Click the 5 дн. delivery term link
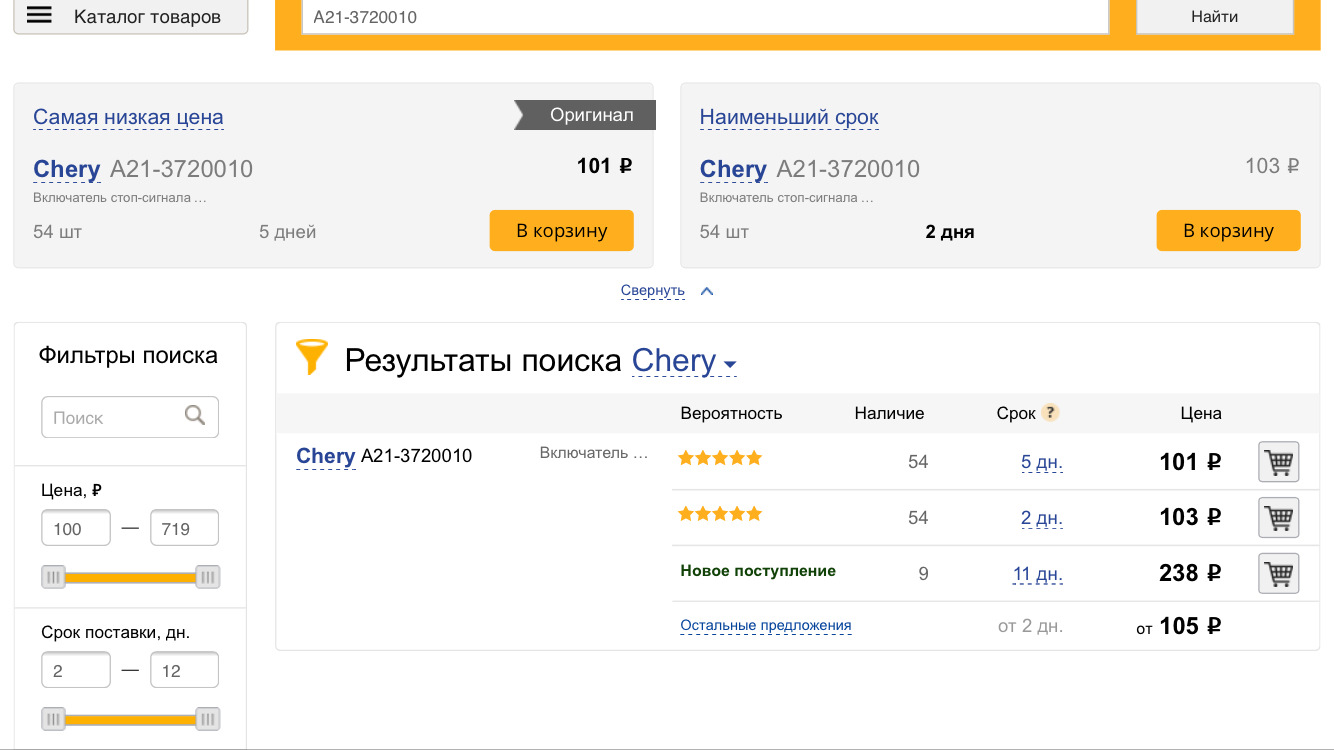Screen dimensions: 1334x750 (1042, 462)
